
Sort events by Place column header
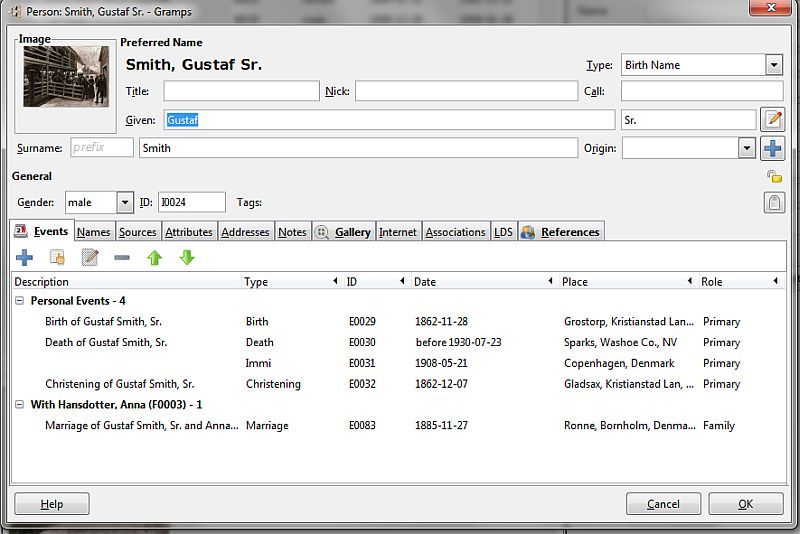coord(627,282)
